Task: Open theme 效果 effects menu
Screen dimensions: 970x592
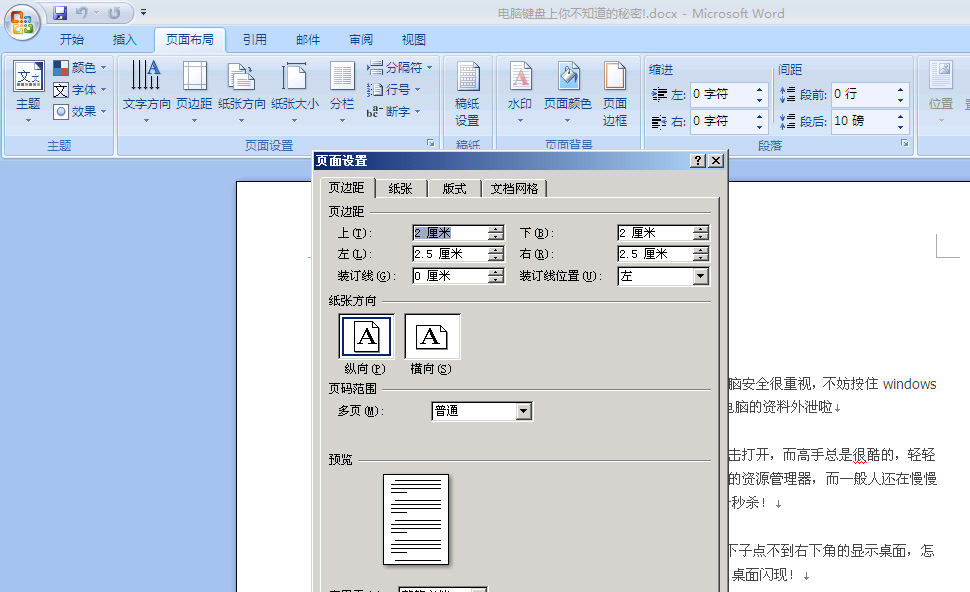Action: pos(80,111)
